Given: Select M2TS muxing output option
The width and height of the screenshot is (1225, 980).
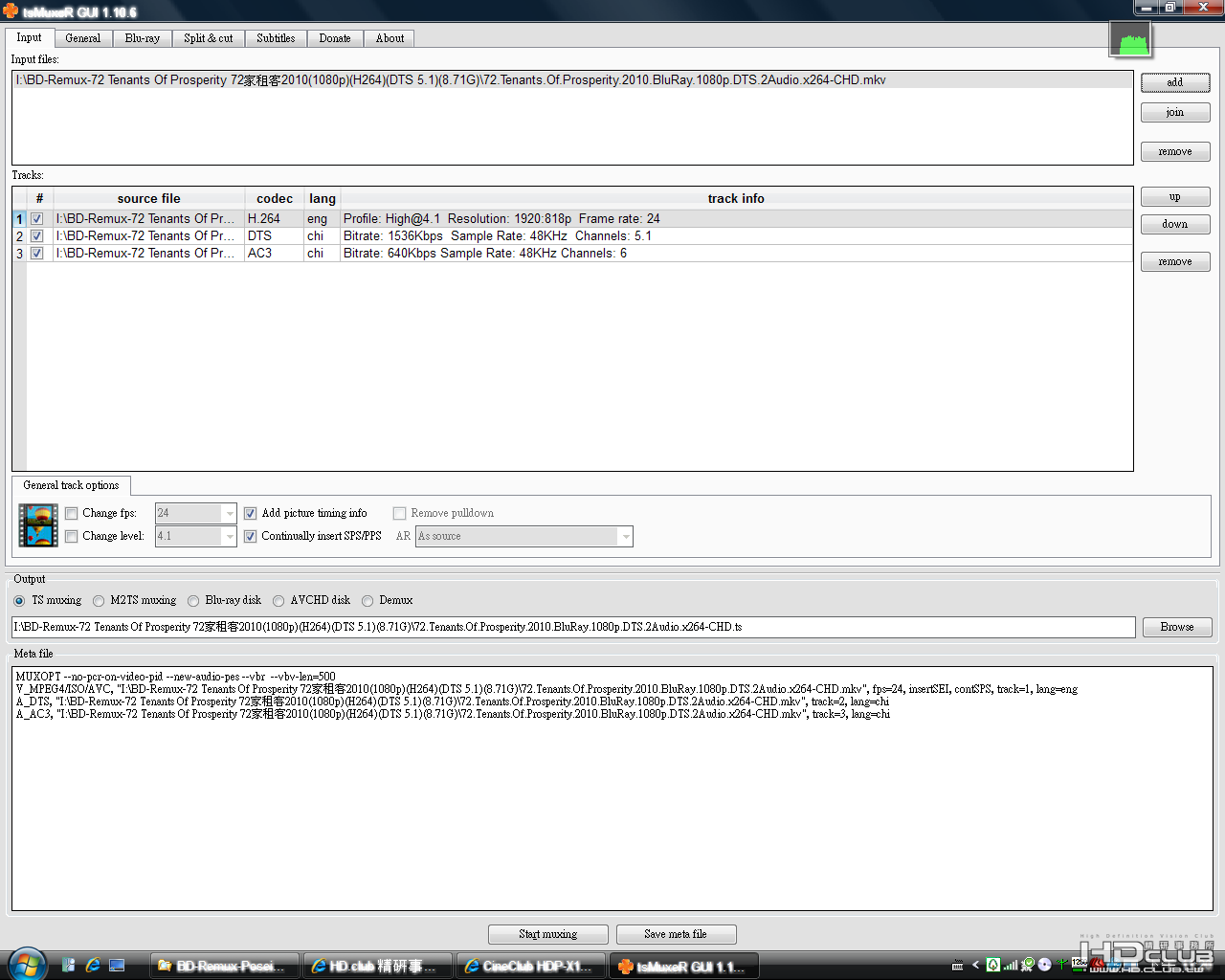Looking at the screenshot, I should [99, 601].
